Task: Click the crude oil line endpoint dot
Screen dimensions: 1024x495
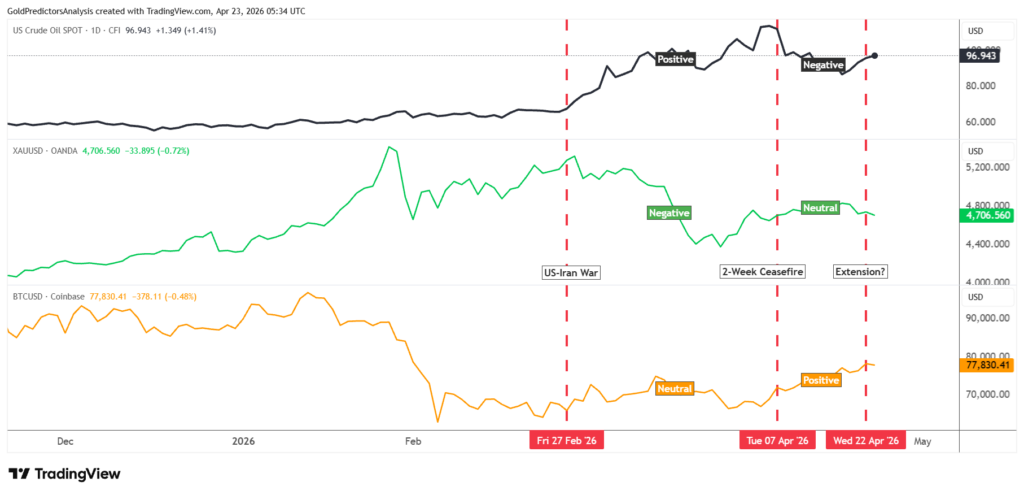Action: 875,55
